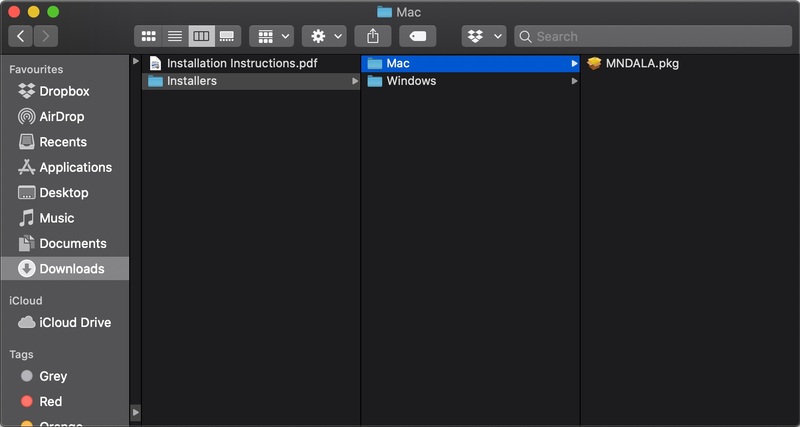Screen dimensions: 800x427
Task: Click the Share toolbar button
Action: click(x=373, y=36)
